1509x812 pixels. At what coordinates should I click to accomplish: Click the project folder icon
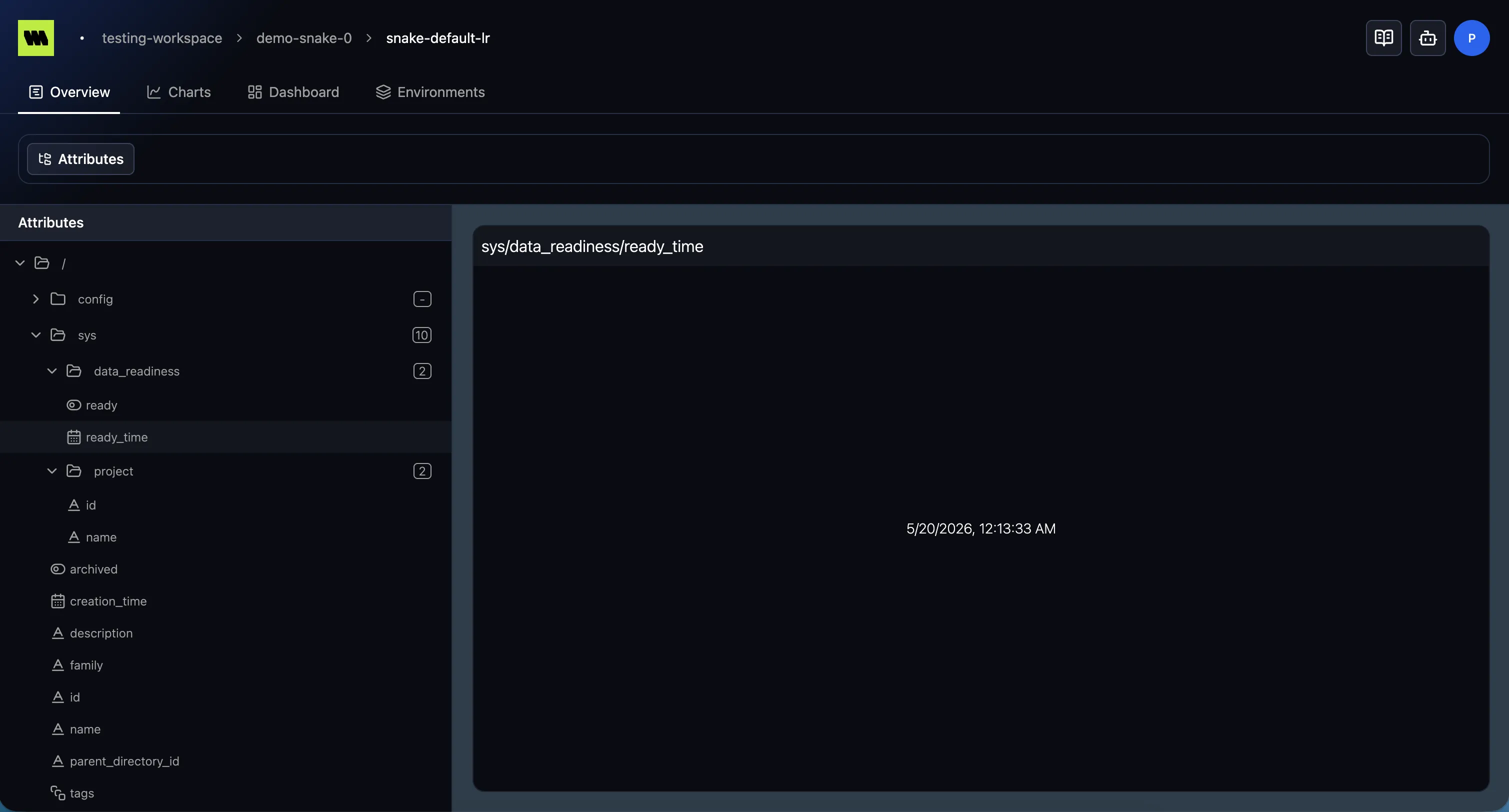tap(74, 471)
